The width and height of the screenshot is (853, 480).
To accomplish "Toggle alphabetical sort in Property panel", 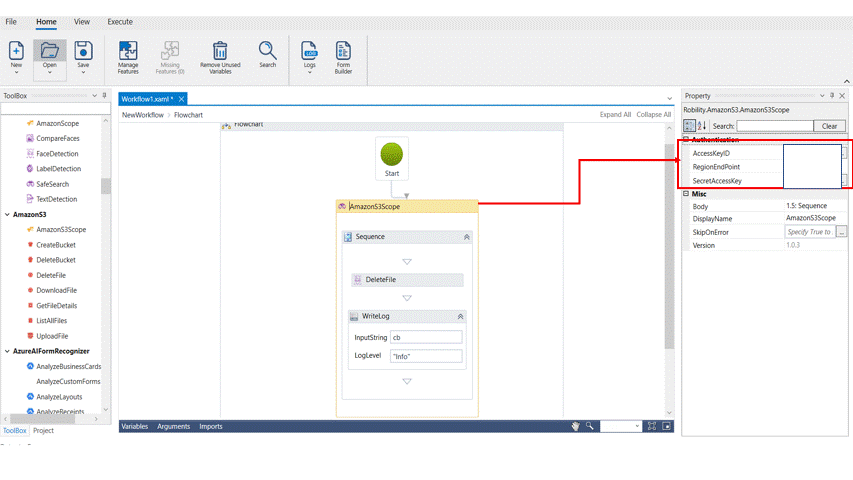I will point(702,126).
